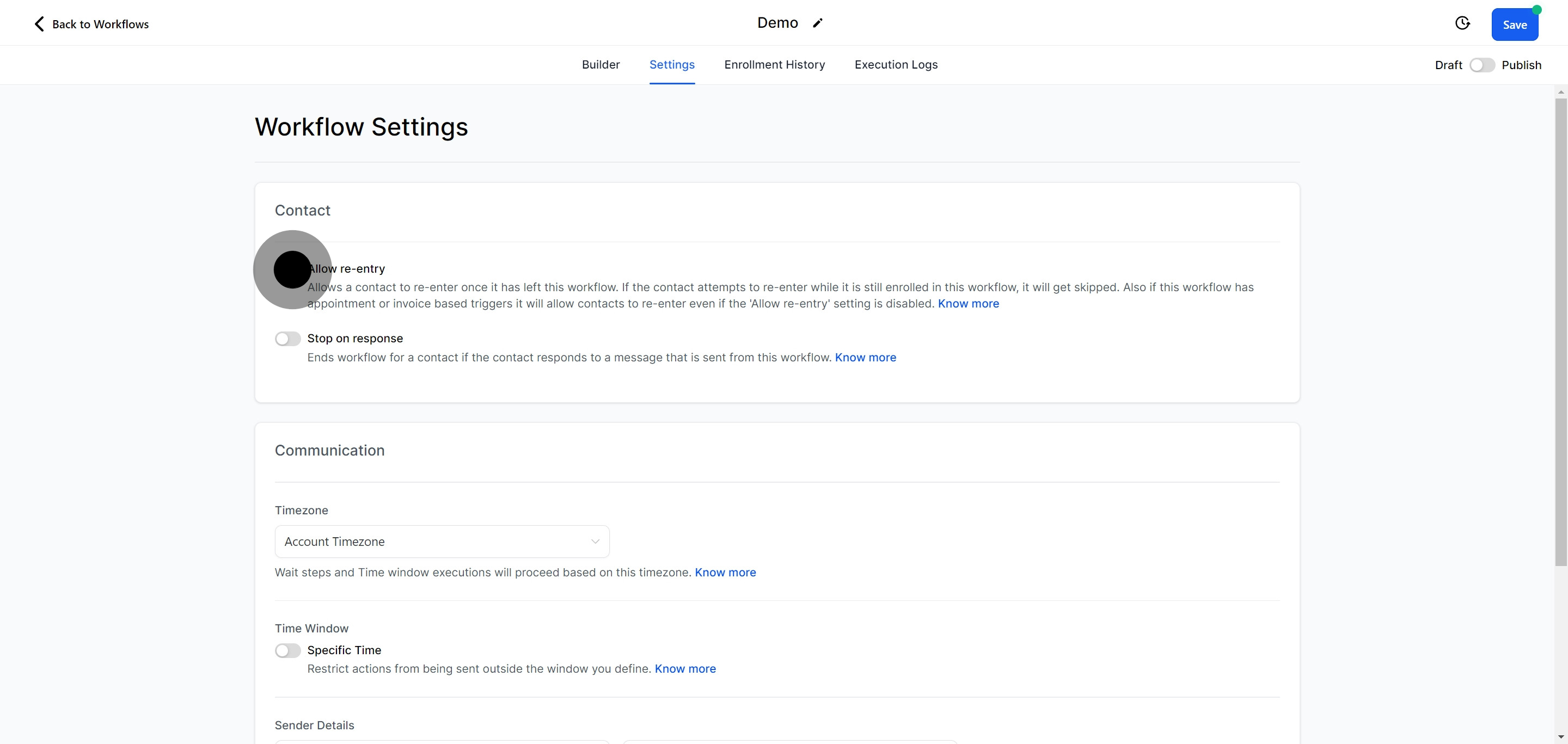Click the pencil icon to rename Demo

pos(817,23)
